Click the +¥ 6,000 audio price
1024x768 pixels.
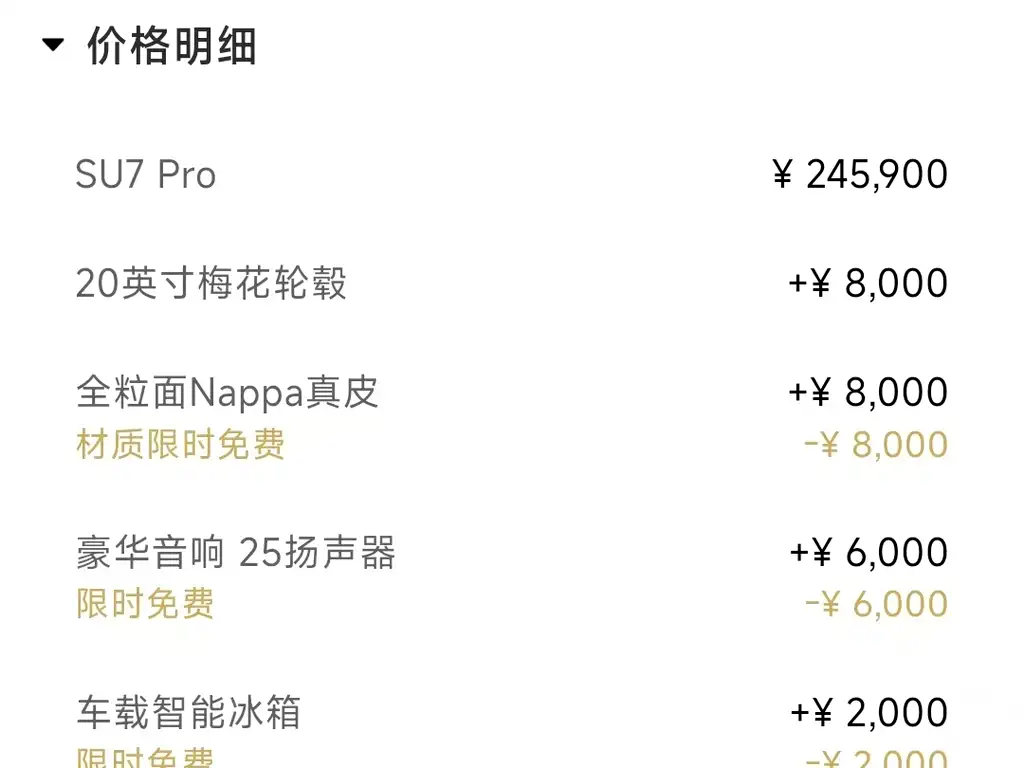(x=869, y=552)
